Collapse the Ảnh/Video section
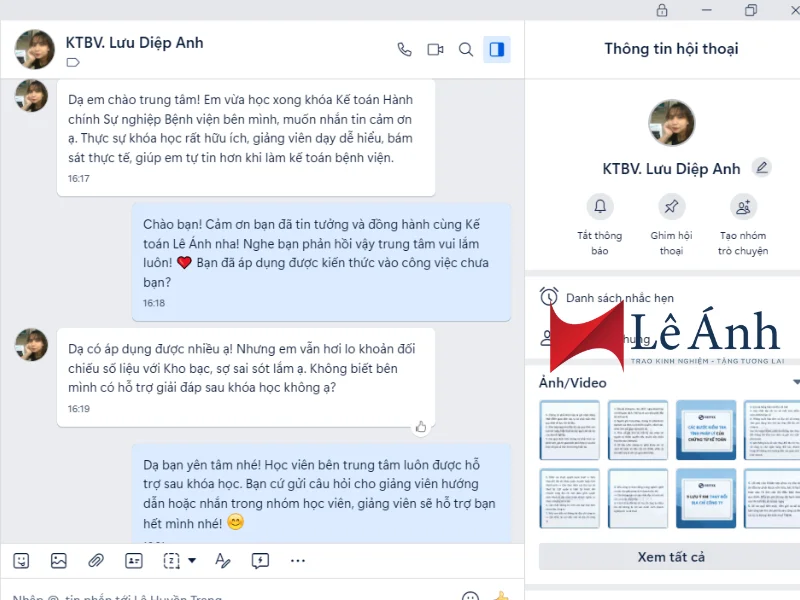Screen dimensions: 800x600 tap(796, 382)
